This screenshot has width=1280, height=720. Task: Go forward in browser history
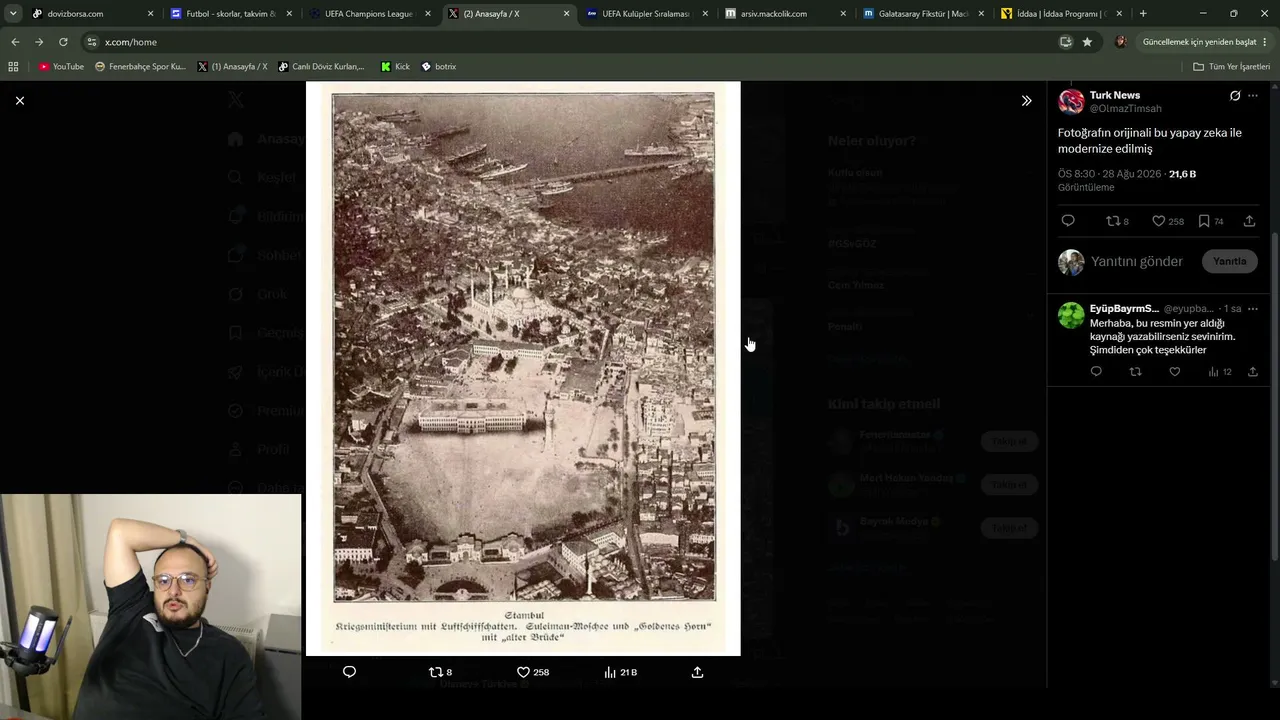click(x=39, y=42)
